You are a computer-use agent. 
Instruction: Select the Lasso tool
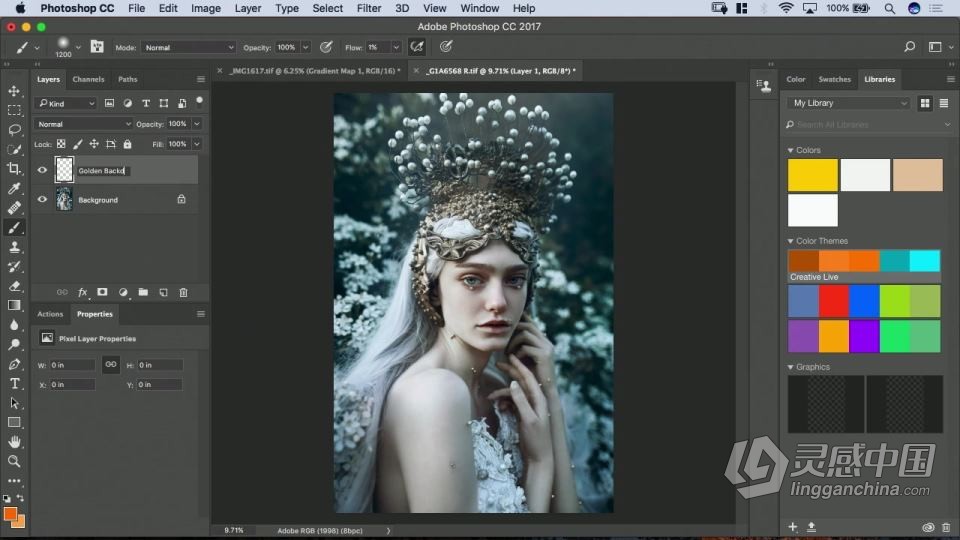14,130
